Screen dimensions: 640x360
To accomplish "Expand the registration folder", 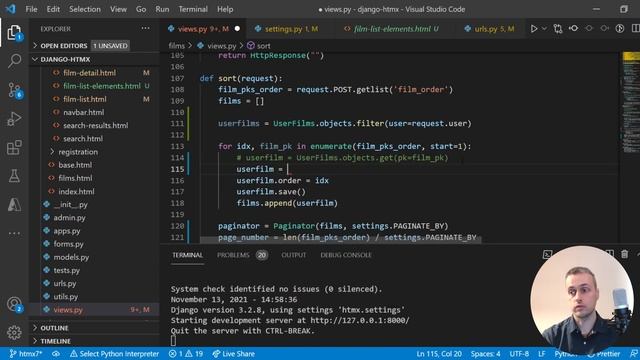I will click(78, 152).
